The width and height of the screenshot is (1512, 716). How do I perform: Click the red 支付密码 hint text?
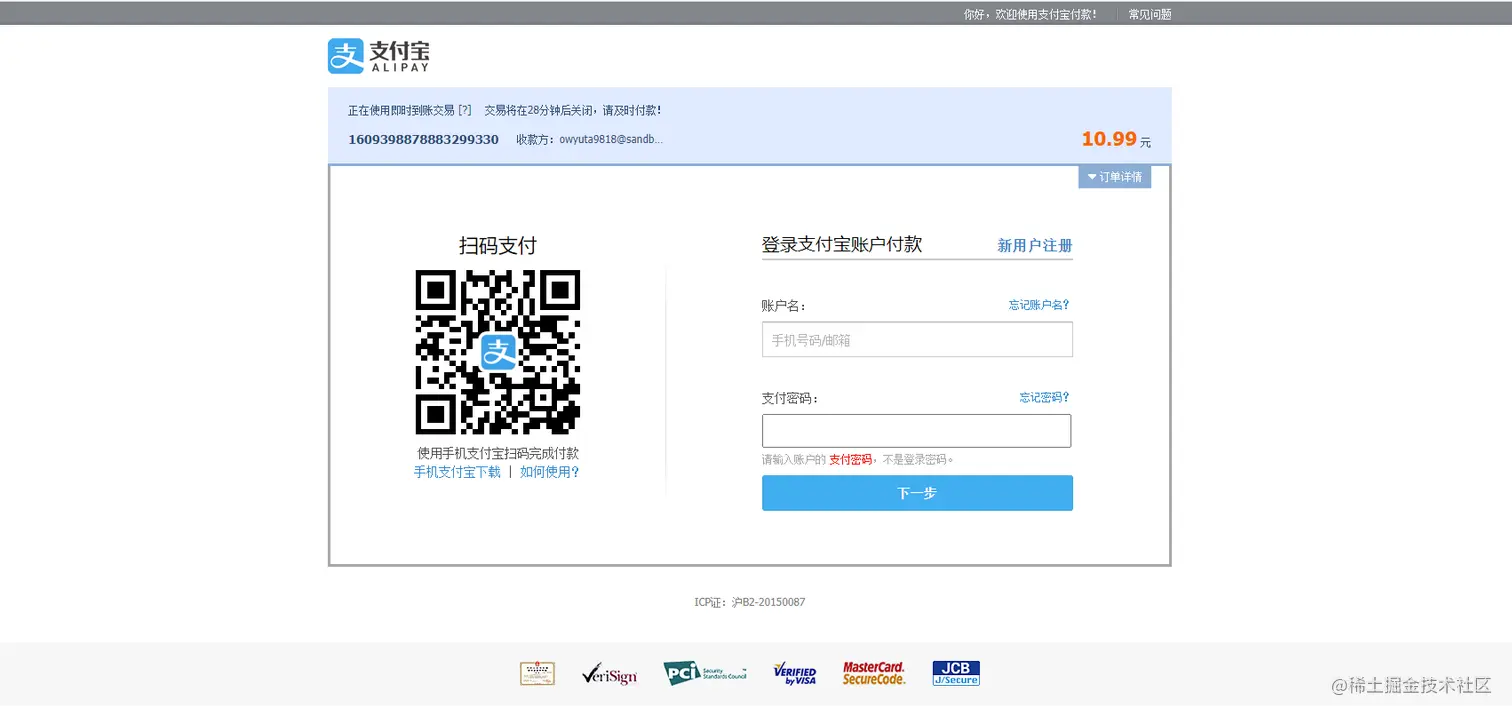click(850, 460)
